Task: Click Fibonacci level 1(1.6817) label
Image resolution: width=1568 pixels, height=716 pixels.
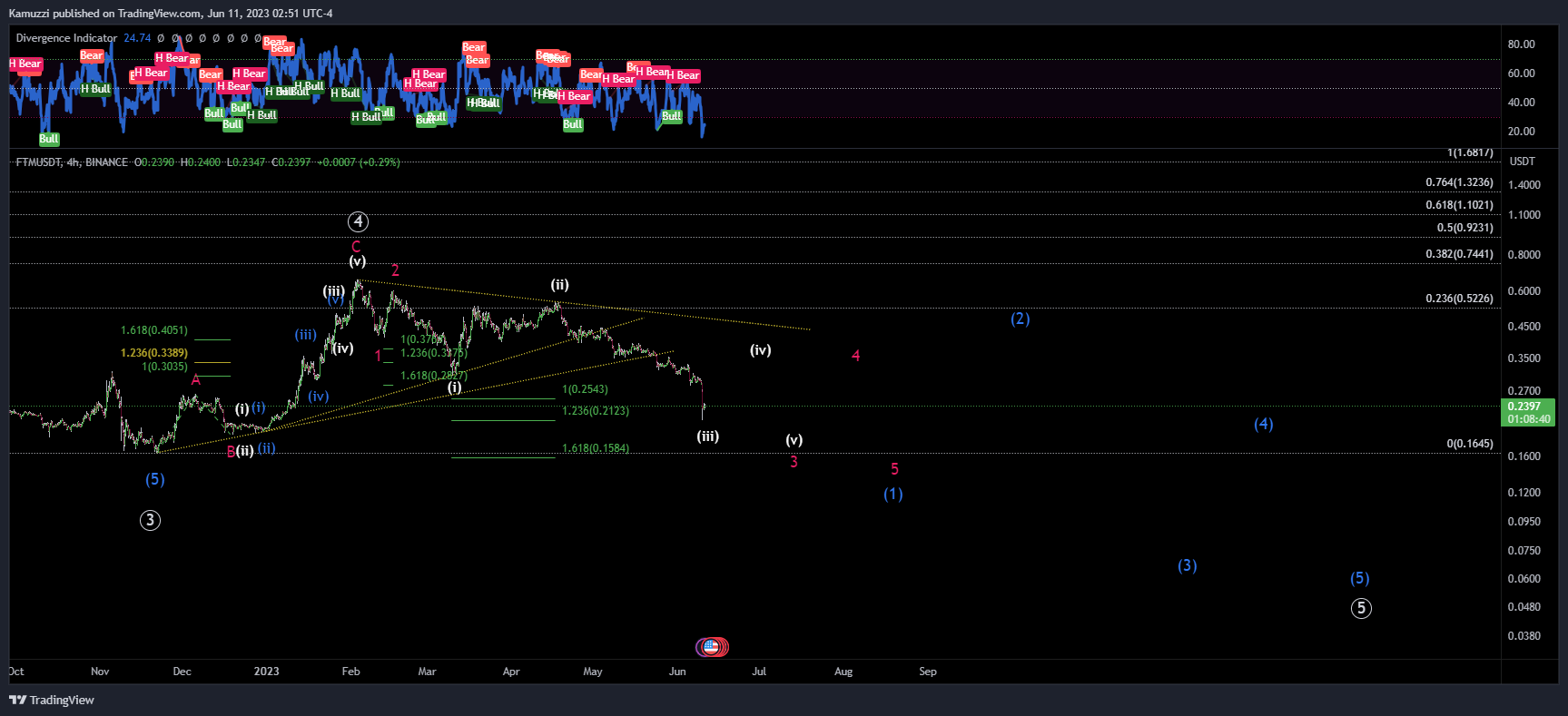Action: click(1470, 152)
